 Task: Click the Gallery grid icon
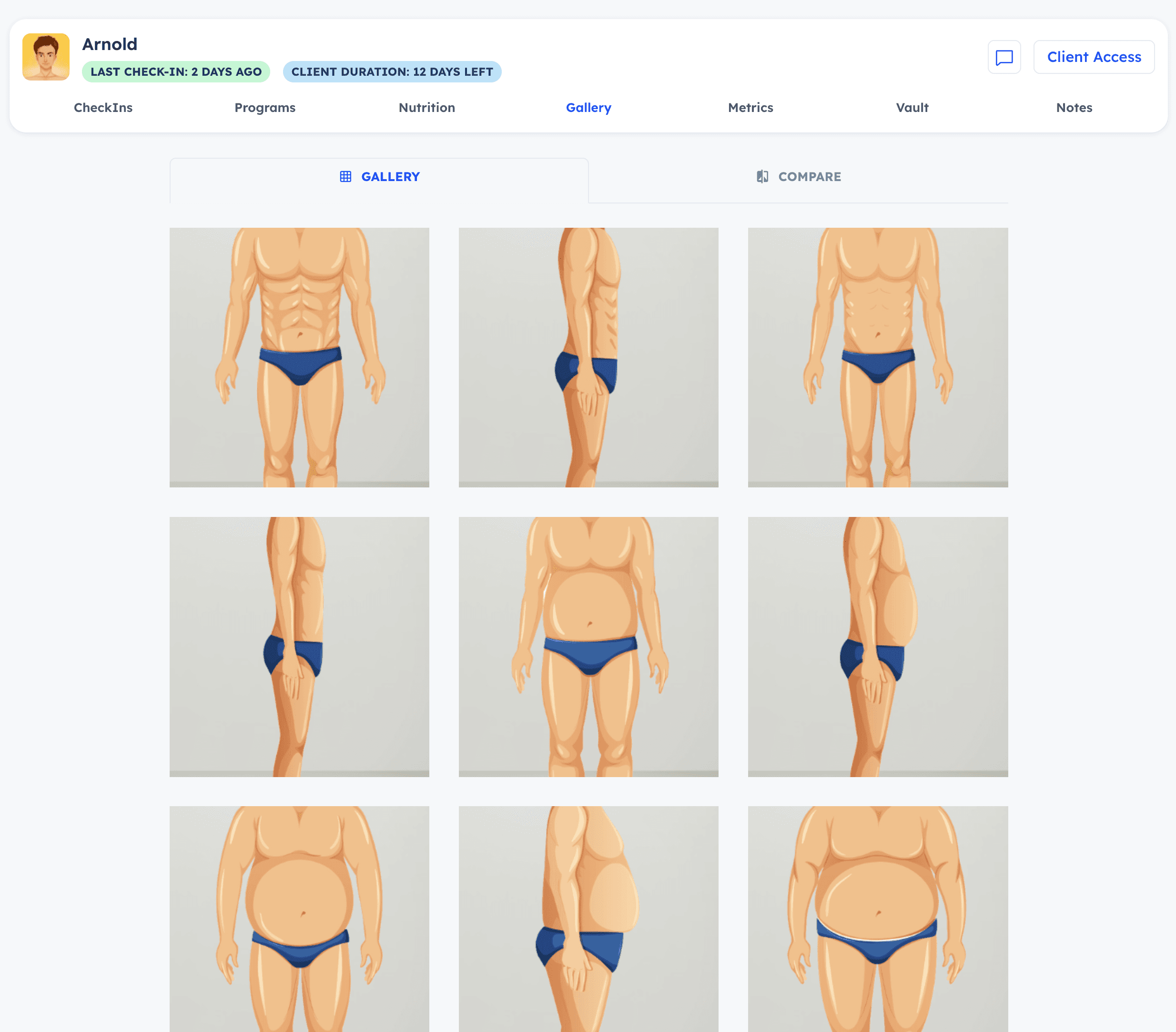345,177
